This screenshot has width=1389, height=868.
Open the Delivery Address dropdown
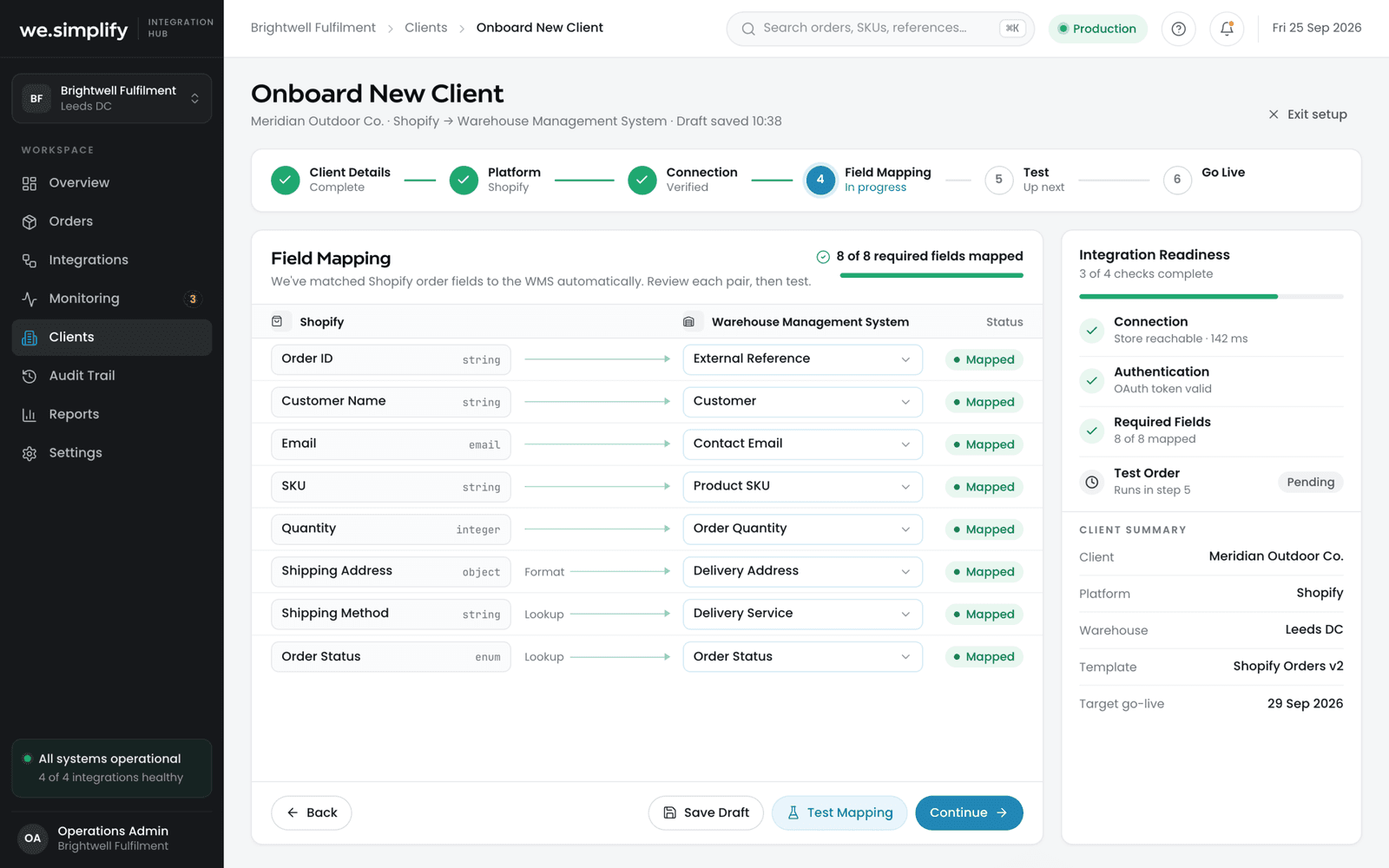tap(802, 572)
